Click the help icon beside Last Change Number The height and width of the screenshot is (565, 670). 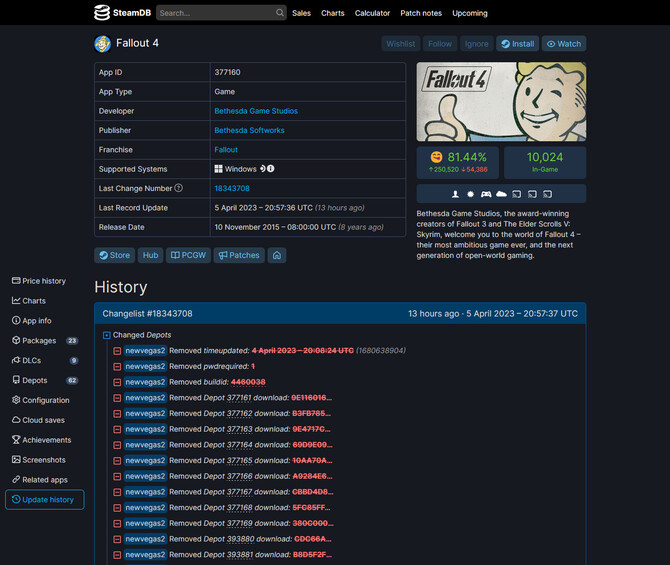pos(179,188)
